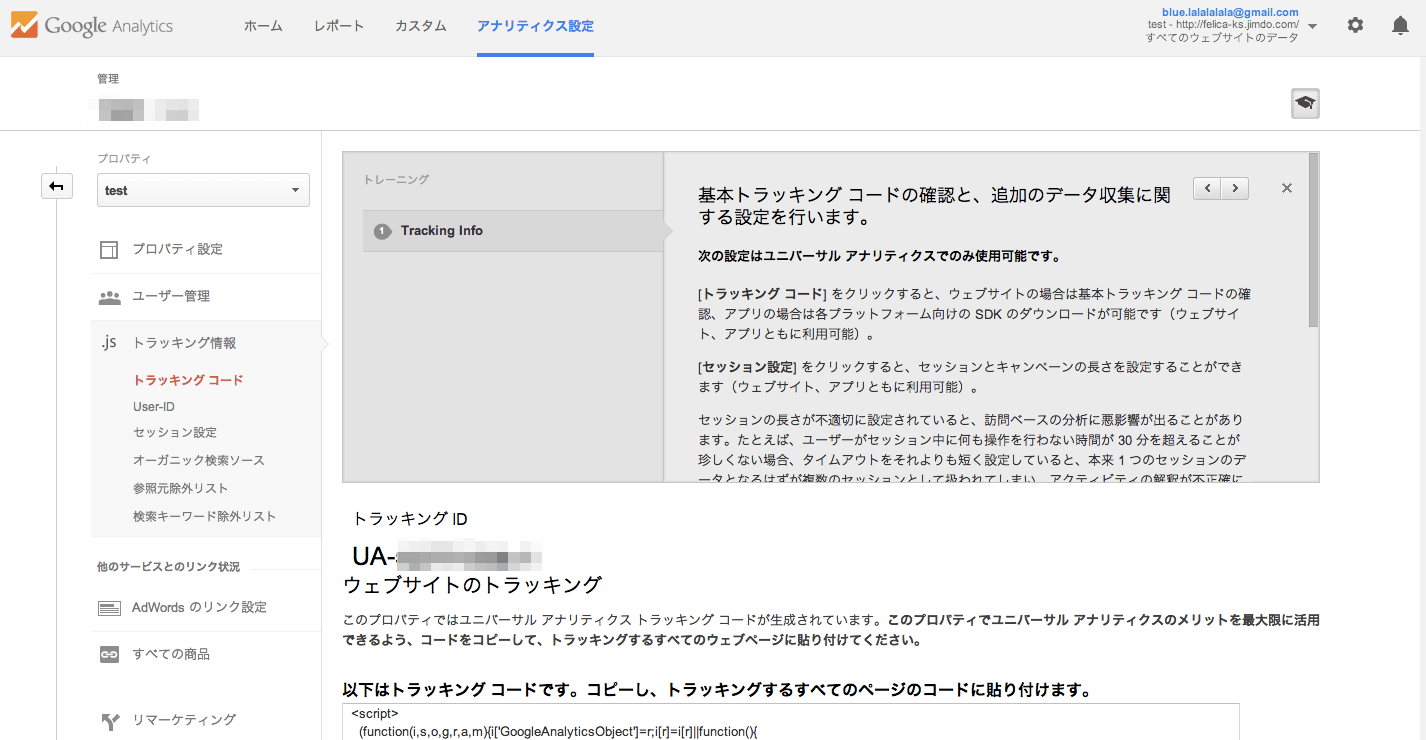This screenshot has height=740, width=1426.
Task: Open プロパティ設定 in the sidebar
Action: click(178, 249)
